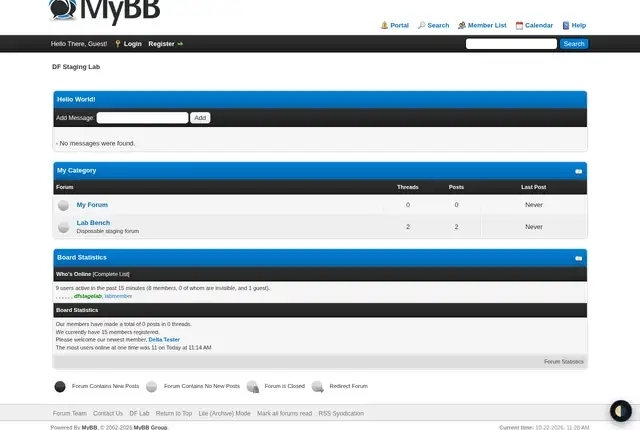640x430 pixels.
Task: Click the MyBB Group footer link
Action: pyautogui.click(x=151, y=427)
